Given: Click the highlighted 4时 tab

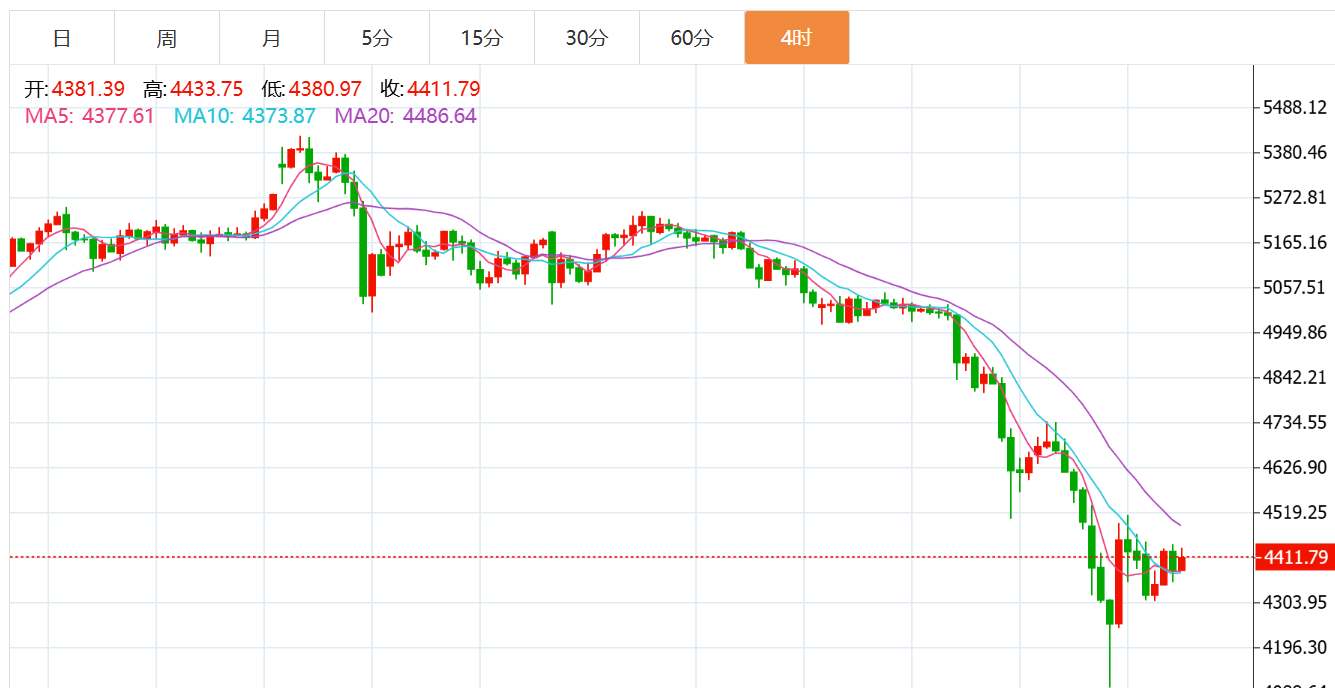Looking at the screenshot, I should click(797, 38).
